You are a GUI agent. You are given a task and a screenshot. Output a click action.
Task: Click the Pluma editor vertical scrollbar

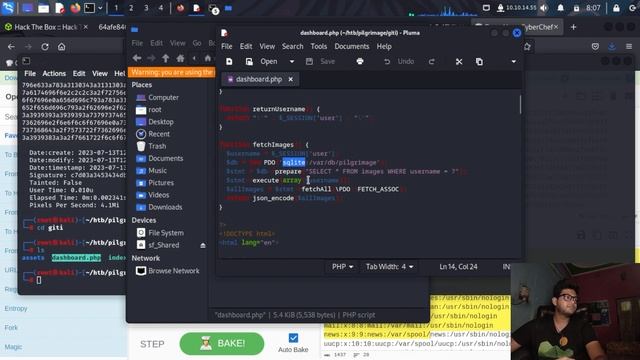tap(520, 104)
